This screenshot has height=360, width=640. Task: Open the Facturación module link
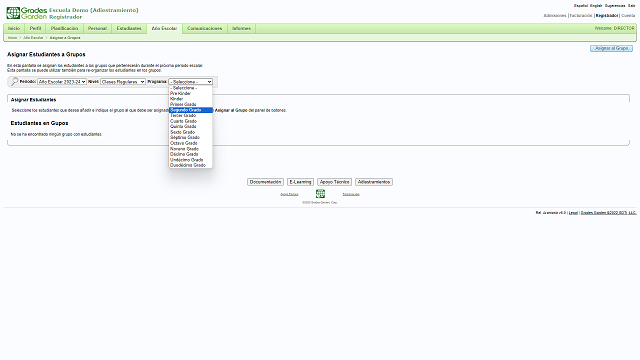coord(581,16)
